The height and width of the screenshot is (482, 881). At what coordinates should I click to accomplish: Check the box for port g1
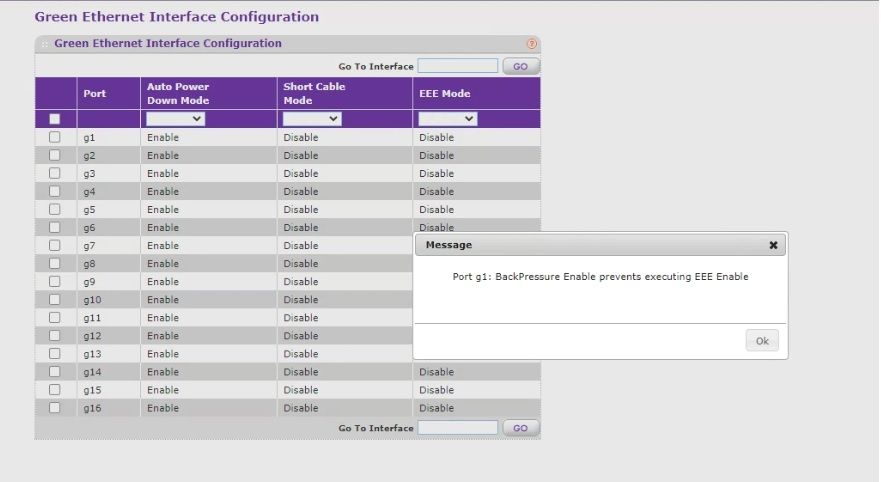pos(55,137)
